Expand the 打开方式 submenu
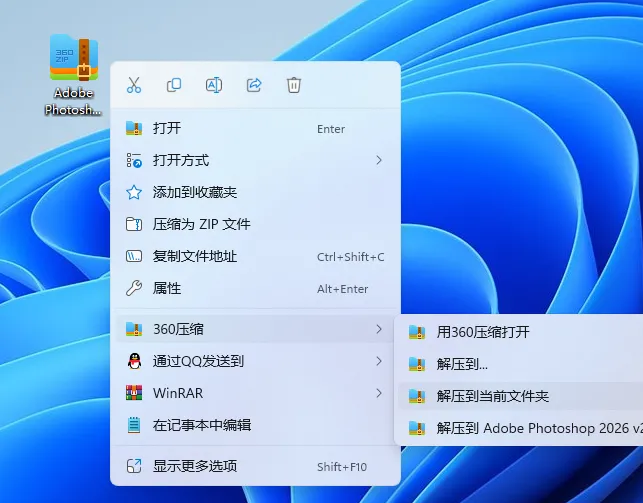 pyautogui.click(x=255, y=160)
